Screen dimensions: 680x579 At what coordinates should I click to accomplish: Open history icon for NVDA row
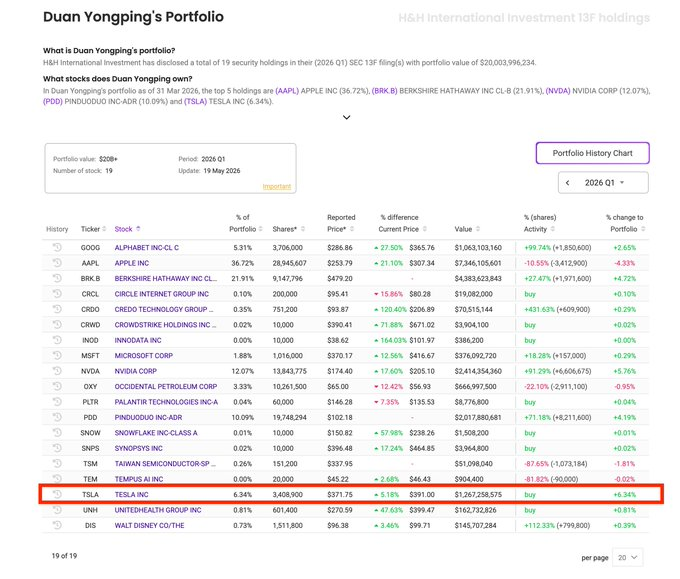tap(57, 371)
